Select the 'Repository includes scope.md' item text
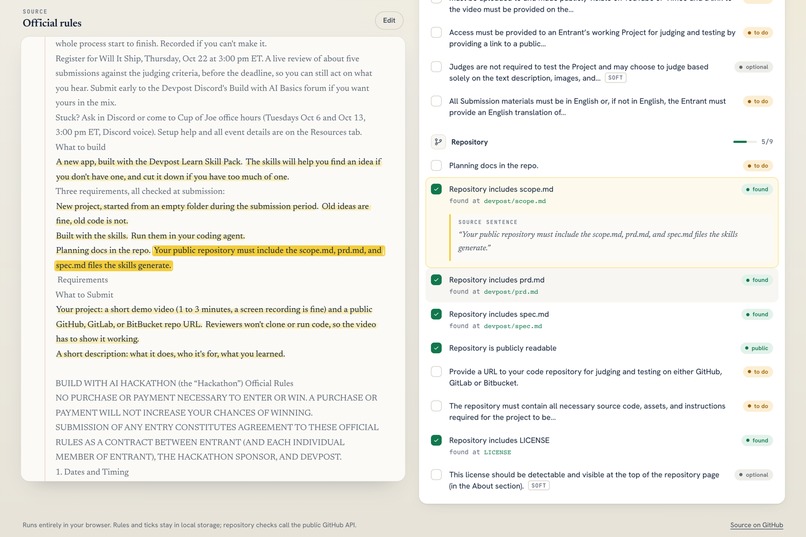This screenshot has height=537, width=806. tap(501, 189)
